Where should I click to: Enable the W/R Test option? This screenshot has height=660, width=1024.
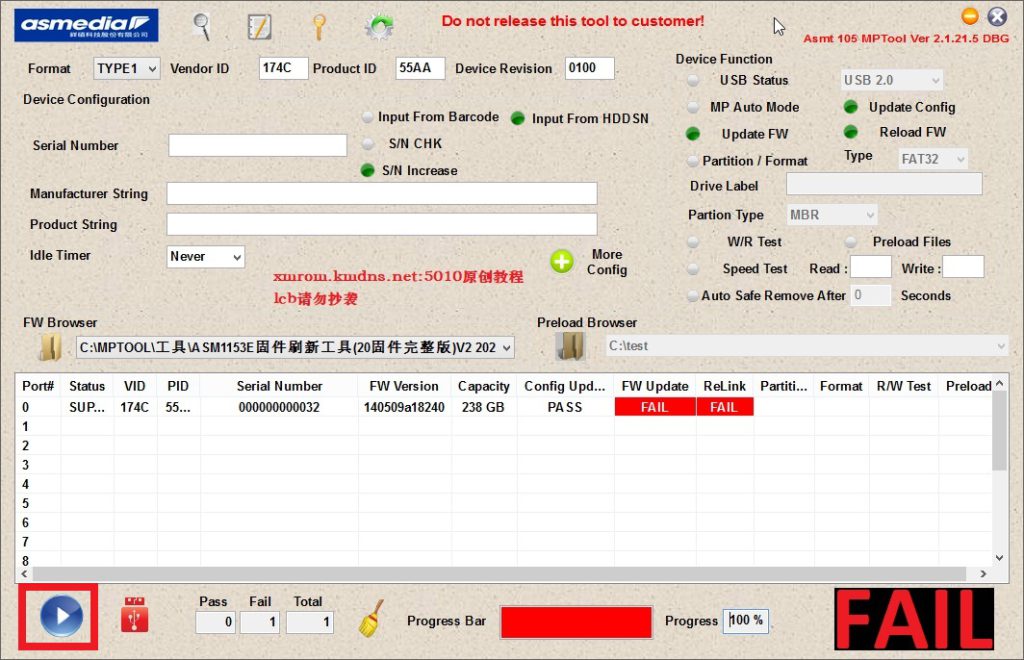tap(693, 242)
